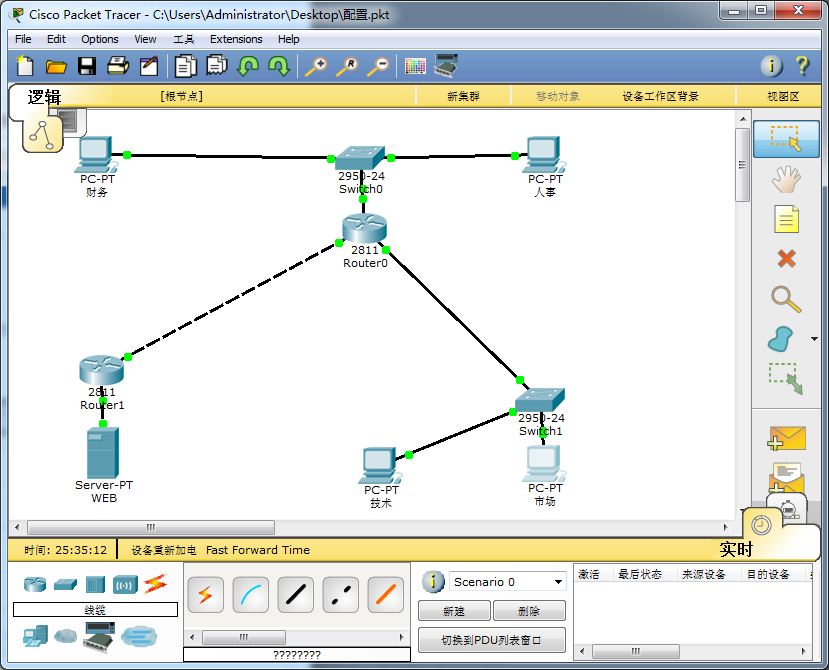
Task: Click the Zoom In magnifier icon
Action: (x=316, y=67)
